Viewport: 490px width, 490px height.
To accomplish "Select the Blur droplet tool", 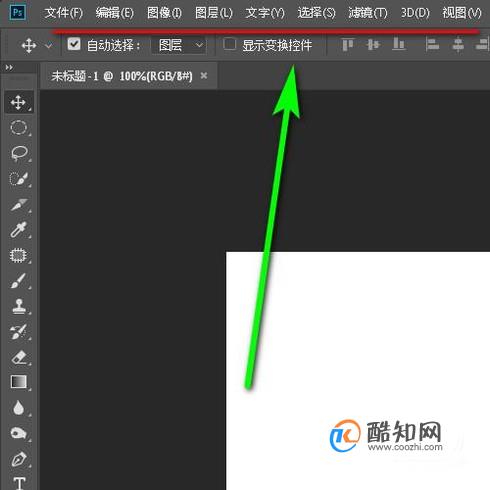I will tap(19, 408).
